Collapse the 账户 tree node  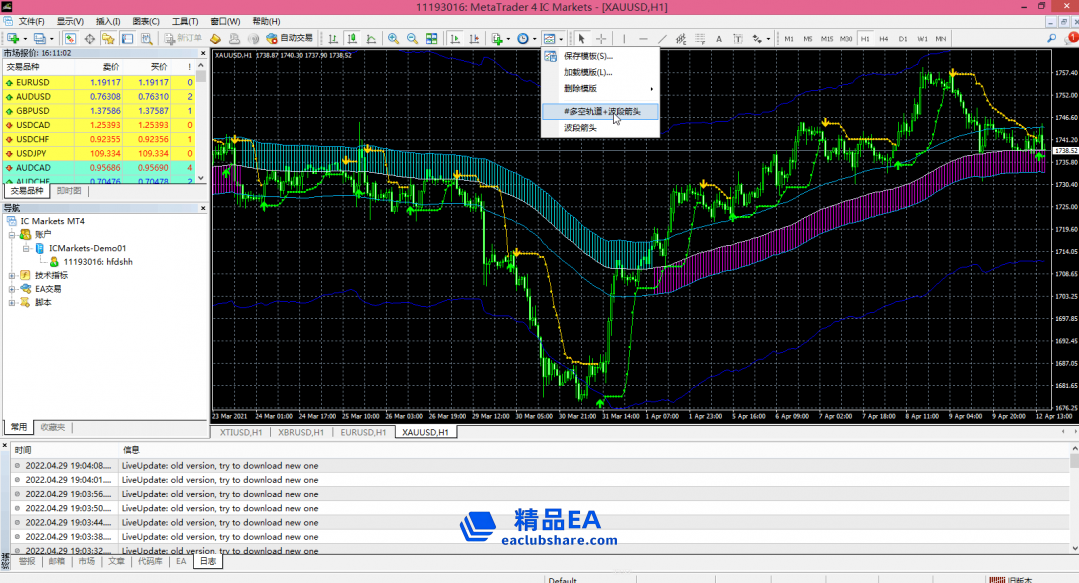click(12, 234)
